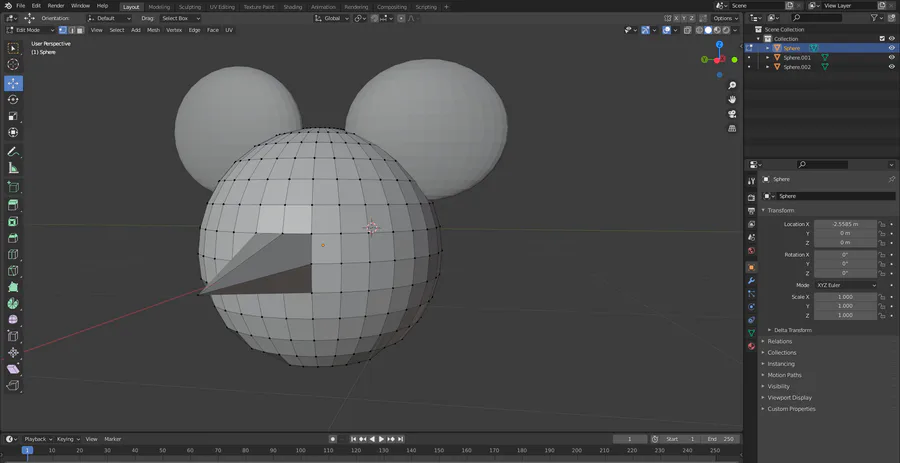Open the Modifier properties wrench tab
900x463 pixels.
point(751,281)
